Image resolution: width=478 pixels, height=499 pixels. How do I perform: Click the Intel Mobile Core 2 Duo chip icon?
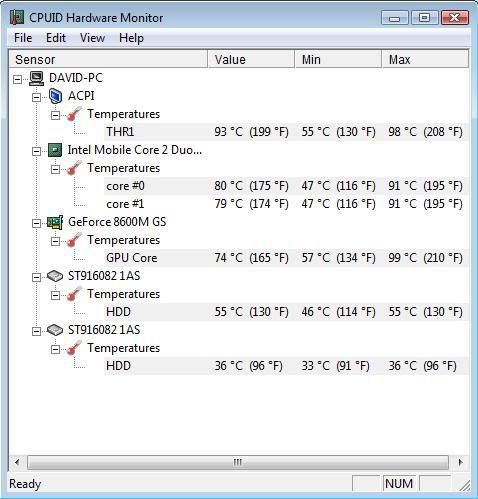click(55, 150)
